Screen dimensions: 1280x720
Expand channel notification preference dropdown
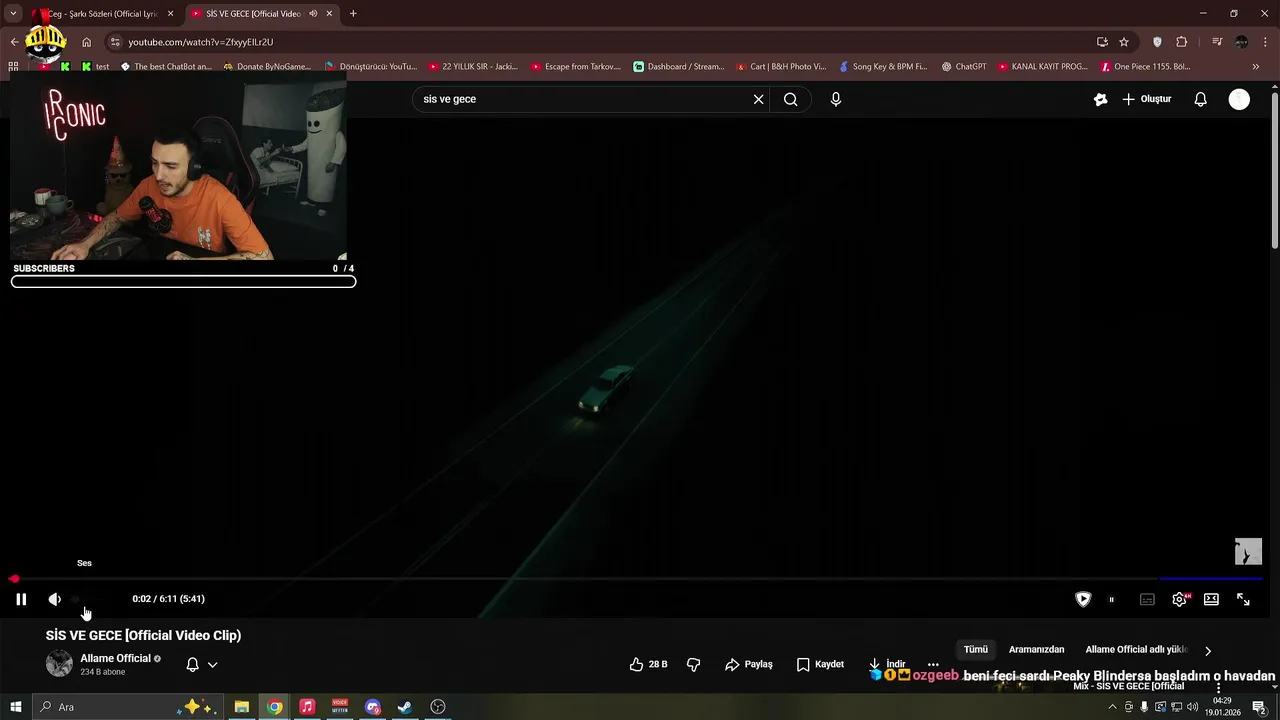coord(212,664)
